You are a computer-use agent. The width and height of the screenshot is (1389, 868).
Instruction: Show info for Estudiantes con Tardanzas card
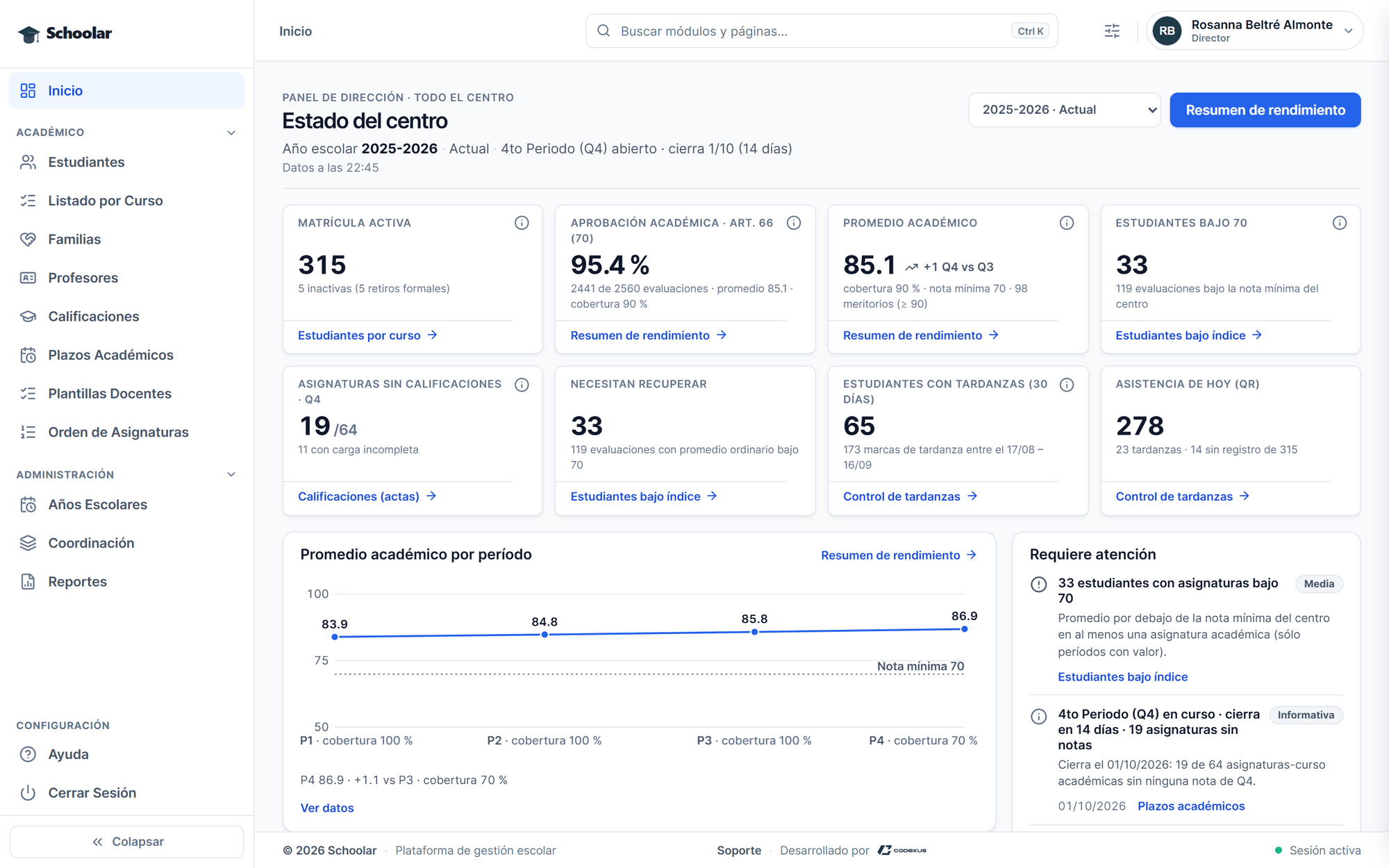1067,385
